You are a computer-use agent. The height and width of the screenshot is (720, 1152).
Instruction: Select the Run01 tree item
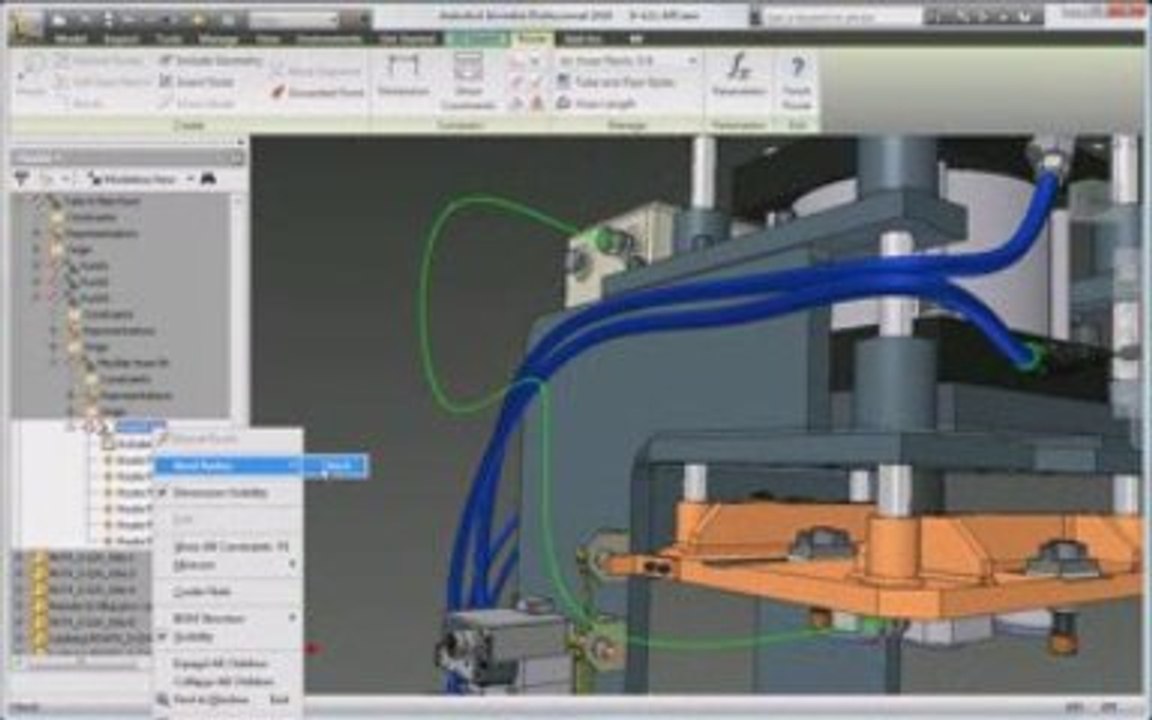click(93, 265)
